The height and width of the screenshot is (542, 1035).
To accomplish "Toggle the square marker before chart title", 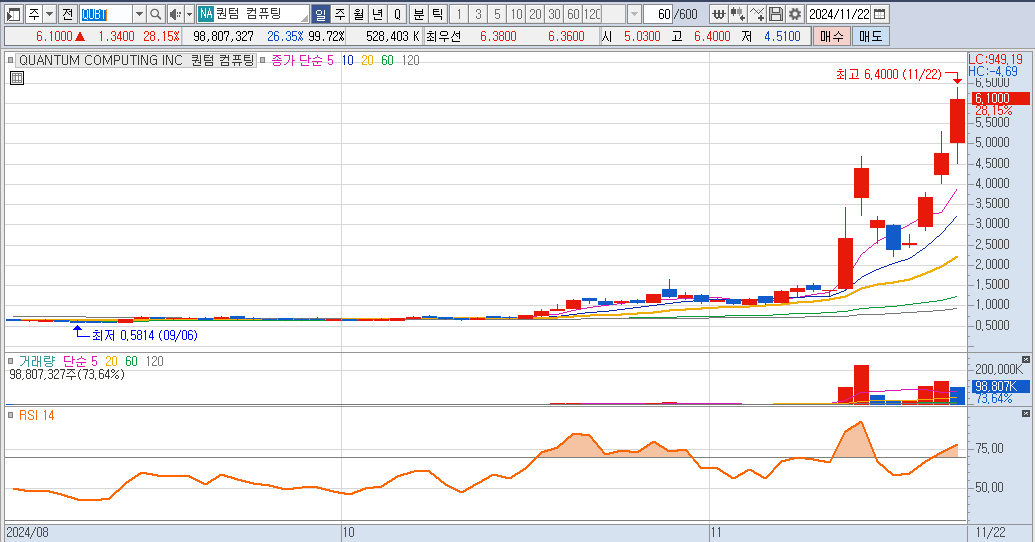I will point(10,60).
